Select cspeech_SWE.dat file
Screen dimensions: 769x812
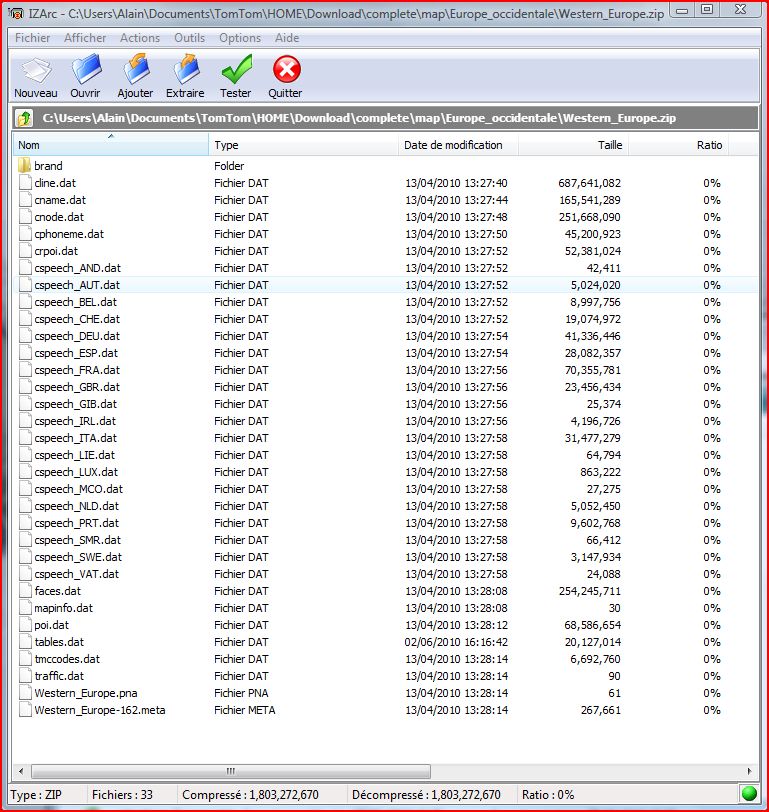tap(78, 557)
